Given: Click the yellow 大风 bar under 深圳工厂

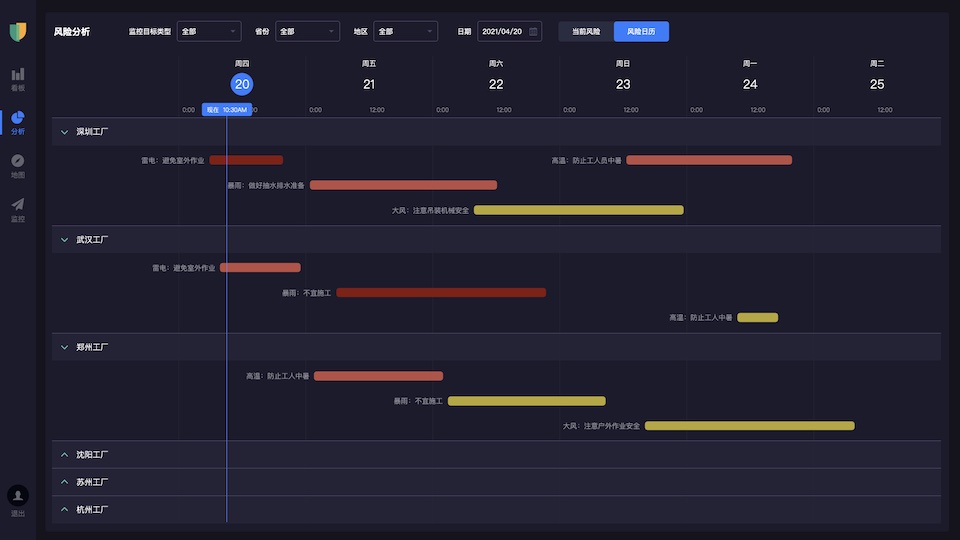Looking at the screenshot, I should (x=578, y=210).
